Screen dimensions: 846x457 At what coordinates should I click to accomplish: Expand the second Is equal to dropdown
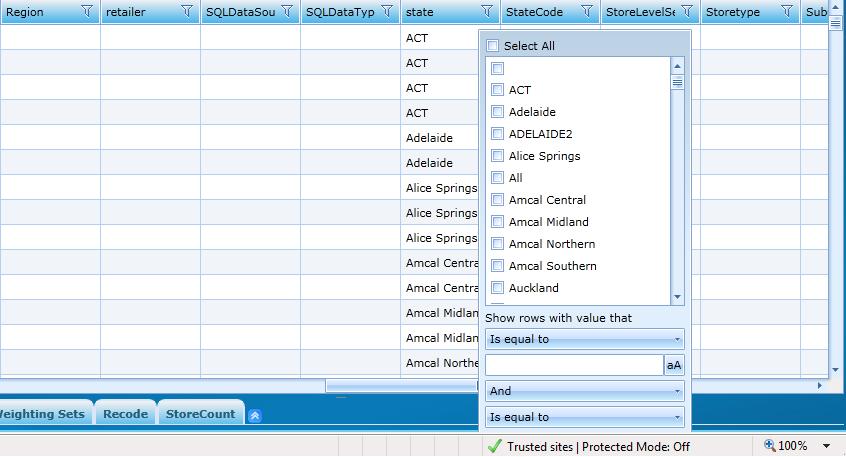[x=585, y=417]
